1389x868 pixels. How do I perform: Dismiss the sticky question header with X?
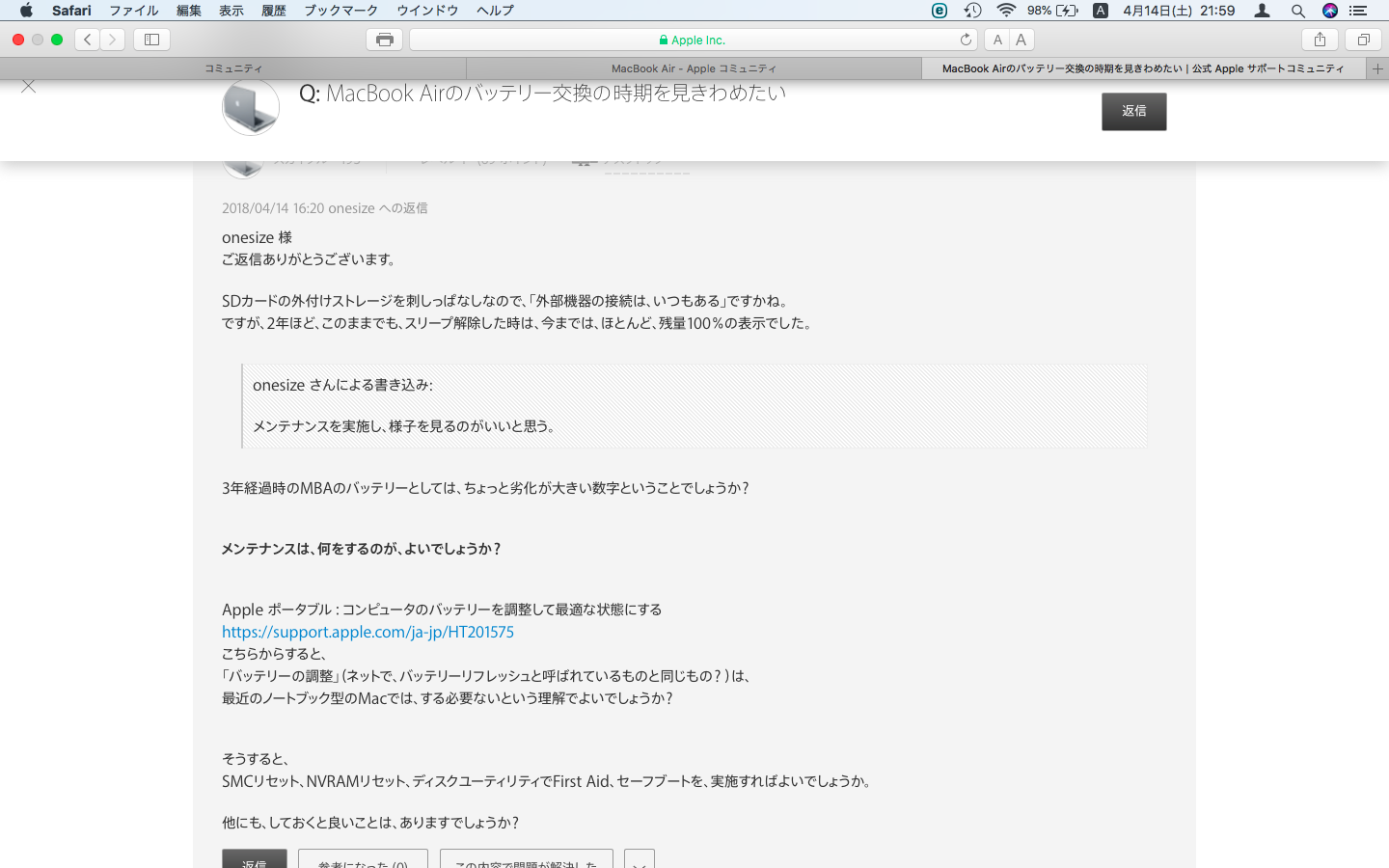click(x=29, y=87)
